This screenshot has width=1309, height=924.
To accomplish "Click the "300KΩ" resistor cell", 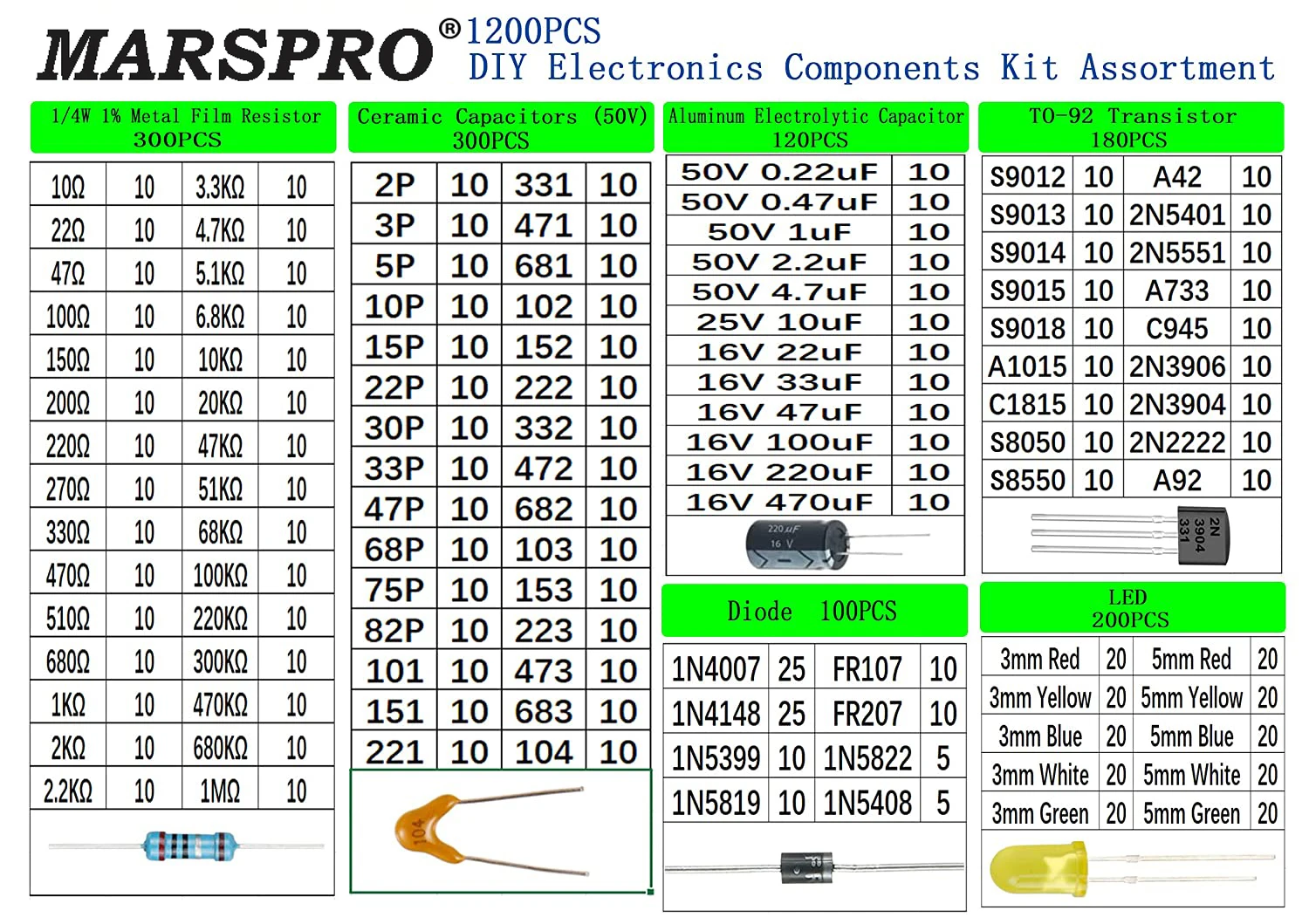I will tap(220, 660).
